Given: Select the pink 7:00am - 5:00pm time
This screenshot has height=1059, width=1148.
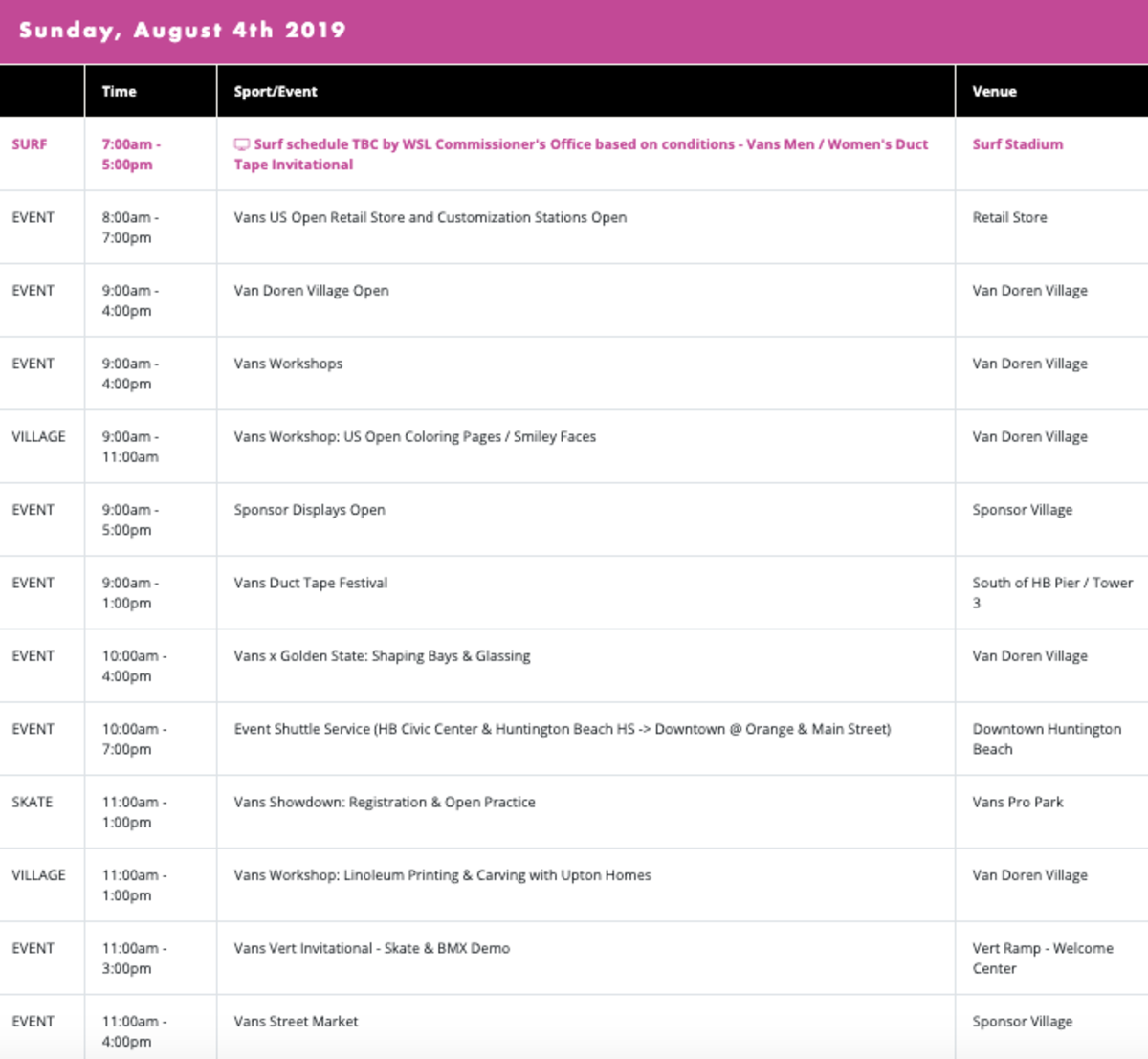Looking at the screenshot, I should point(132,154).
